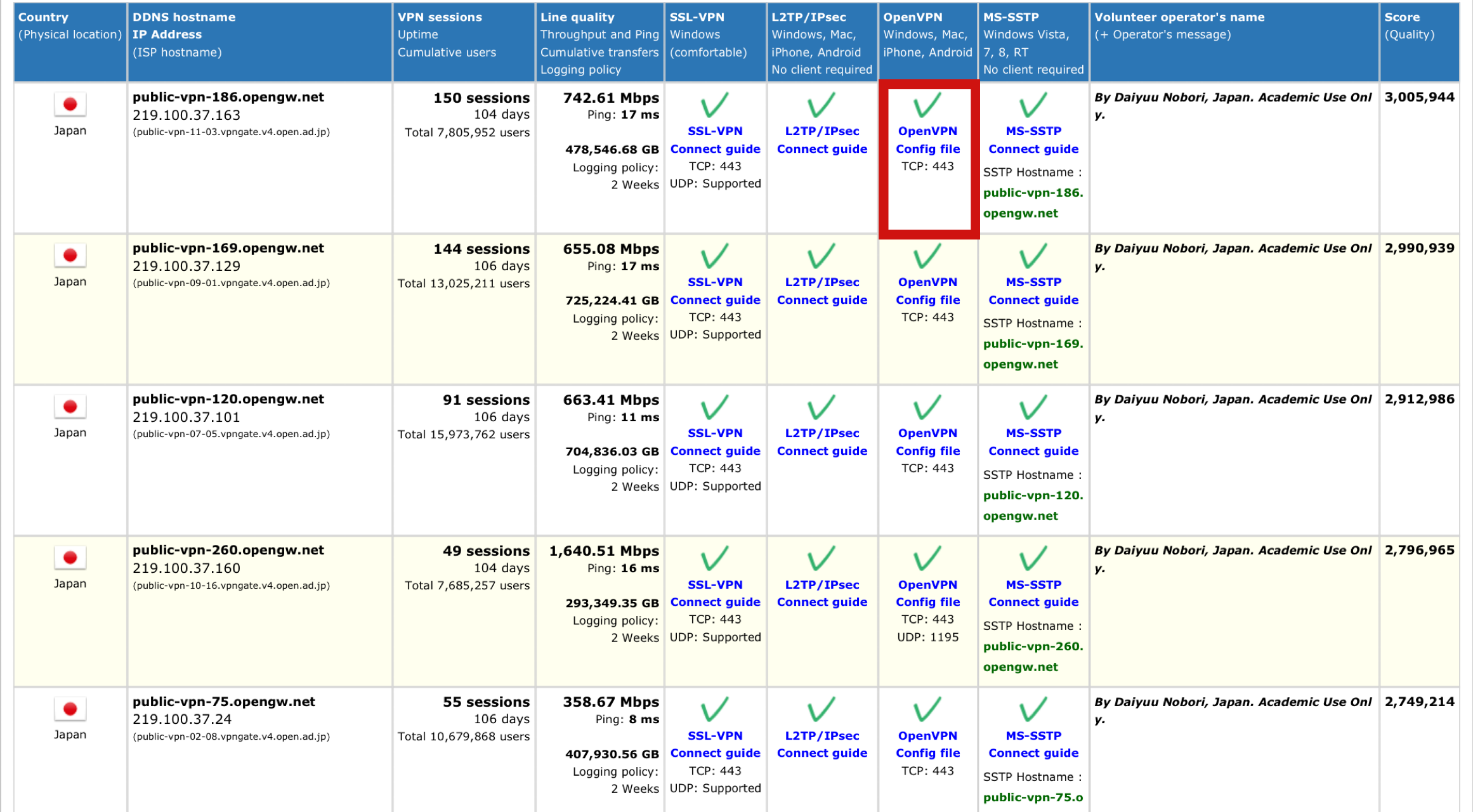Open OpenVPN Config file for public-vpn-169
The image size is (1473, 812).
(927, 291)
